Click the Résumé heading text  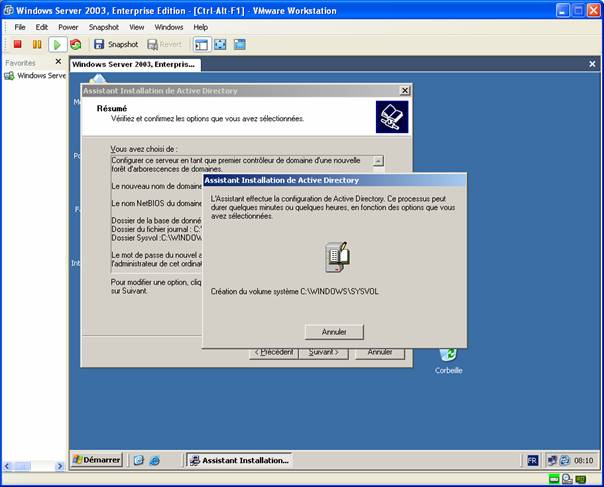pos(112,108)
